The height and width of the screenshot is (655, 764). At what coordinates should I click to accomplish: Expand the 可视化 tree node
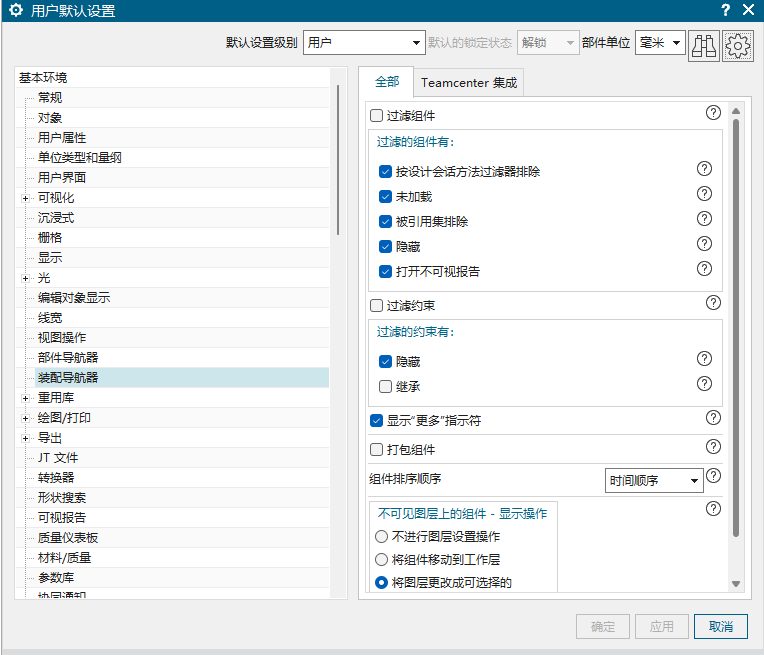point(25,198)
